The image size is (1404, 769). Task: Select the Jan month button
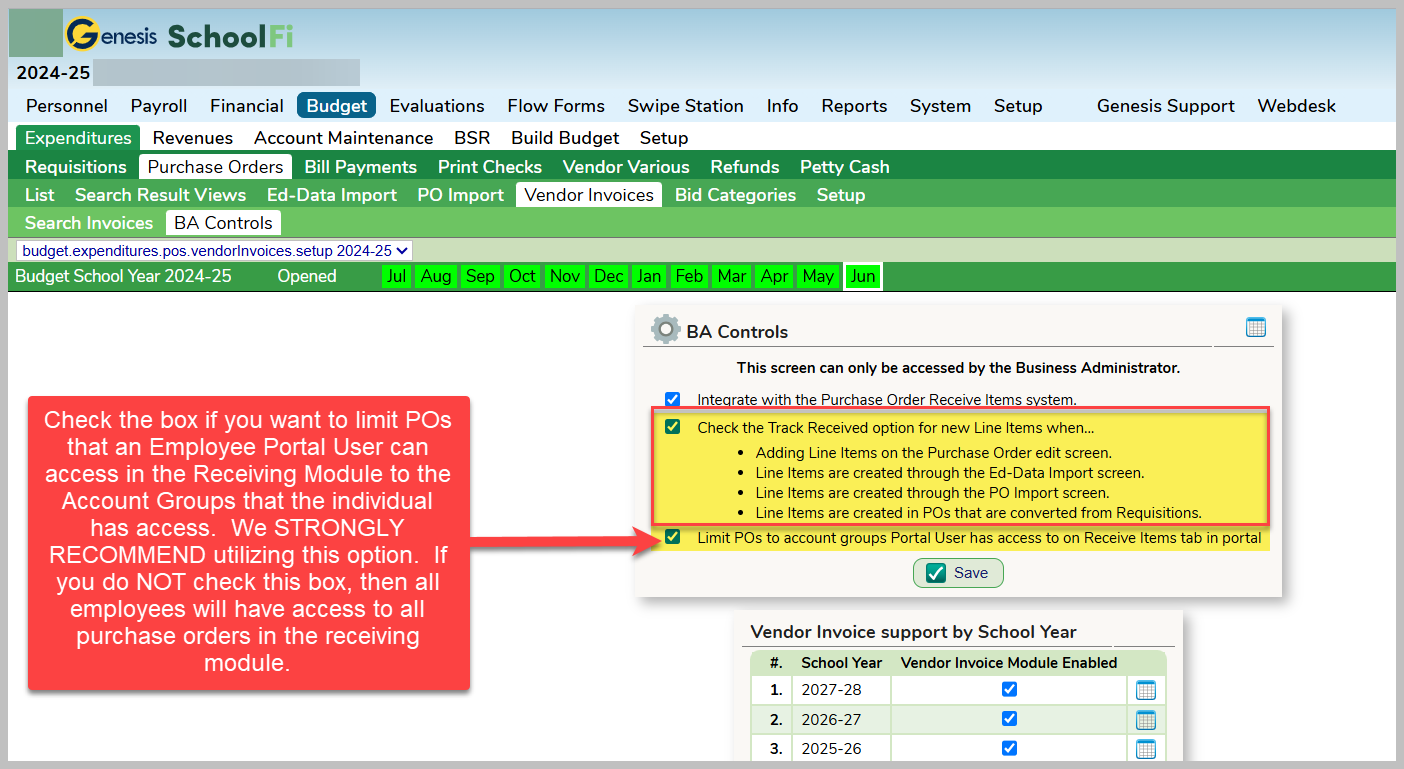(649, 276)
